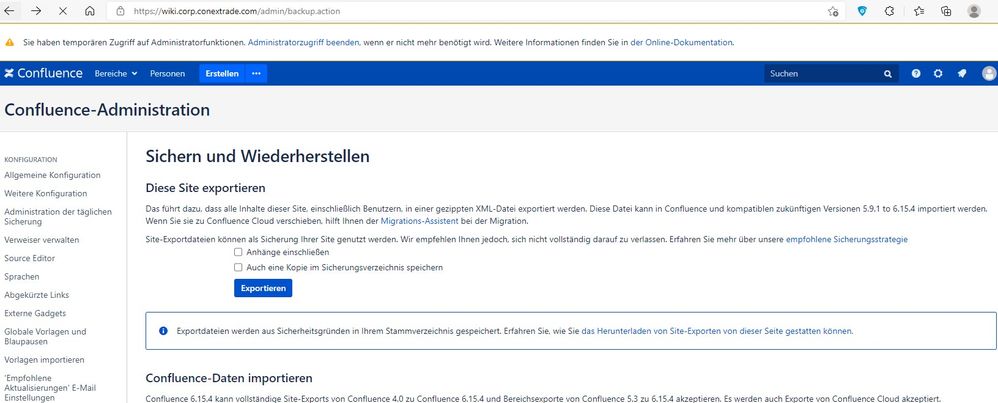Image resolution: width=998 pixels, height=403 pixels.
Task: Check 'Auch eine Kopie im Sicherungsverzeichnis speichern'
Action: [x=238, y=267]
